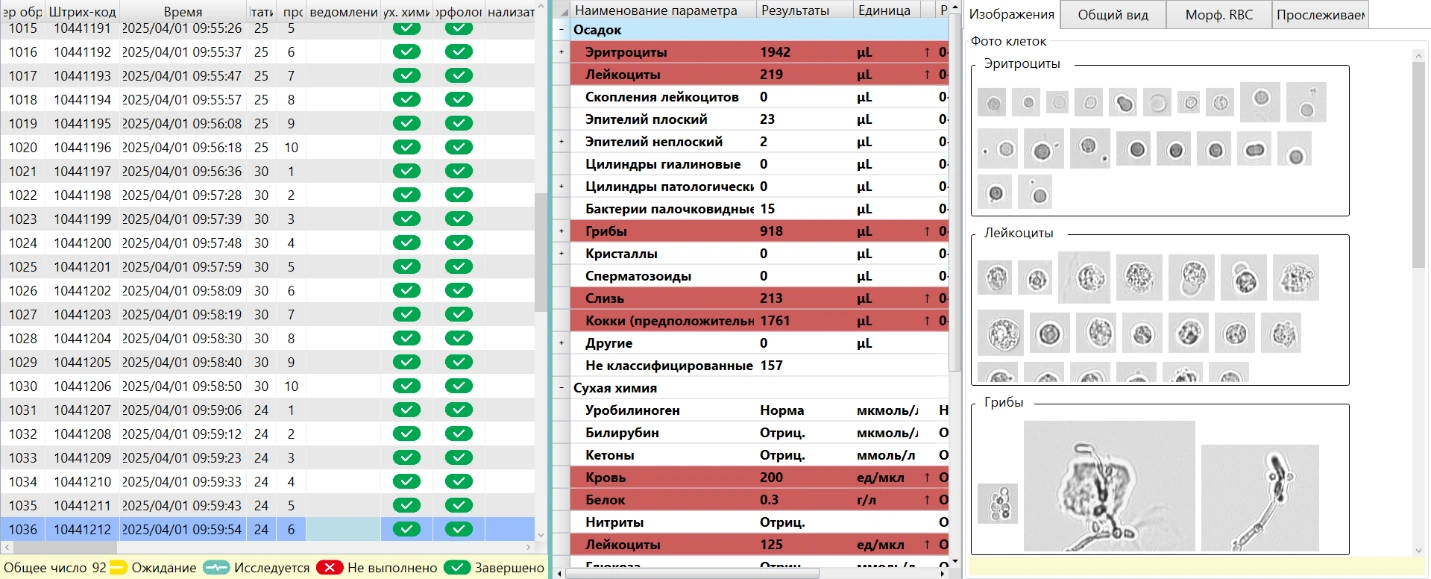Expand the Кристаллы parameter row
The width and height of the screenshot is (1431, 579).
561,254
